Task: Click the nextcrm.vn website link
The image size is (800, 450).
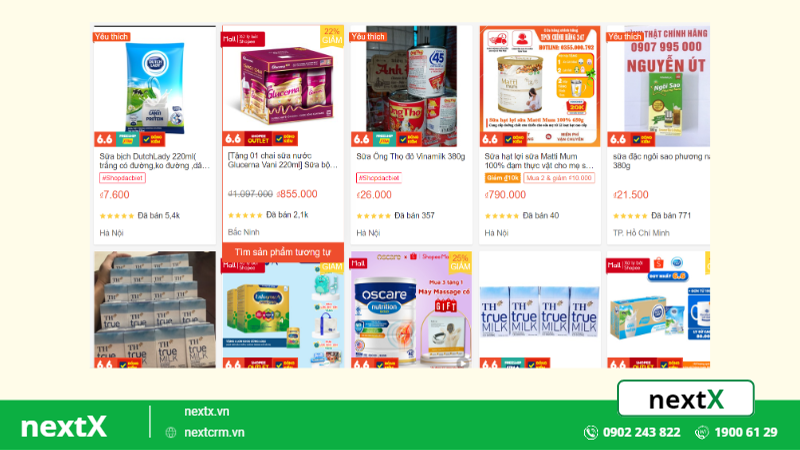Action: tap(214, 432)
